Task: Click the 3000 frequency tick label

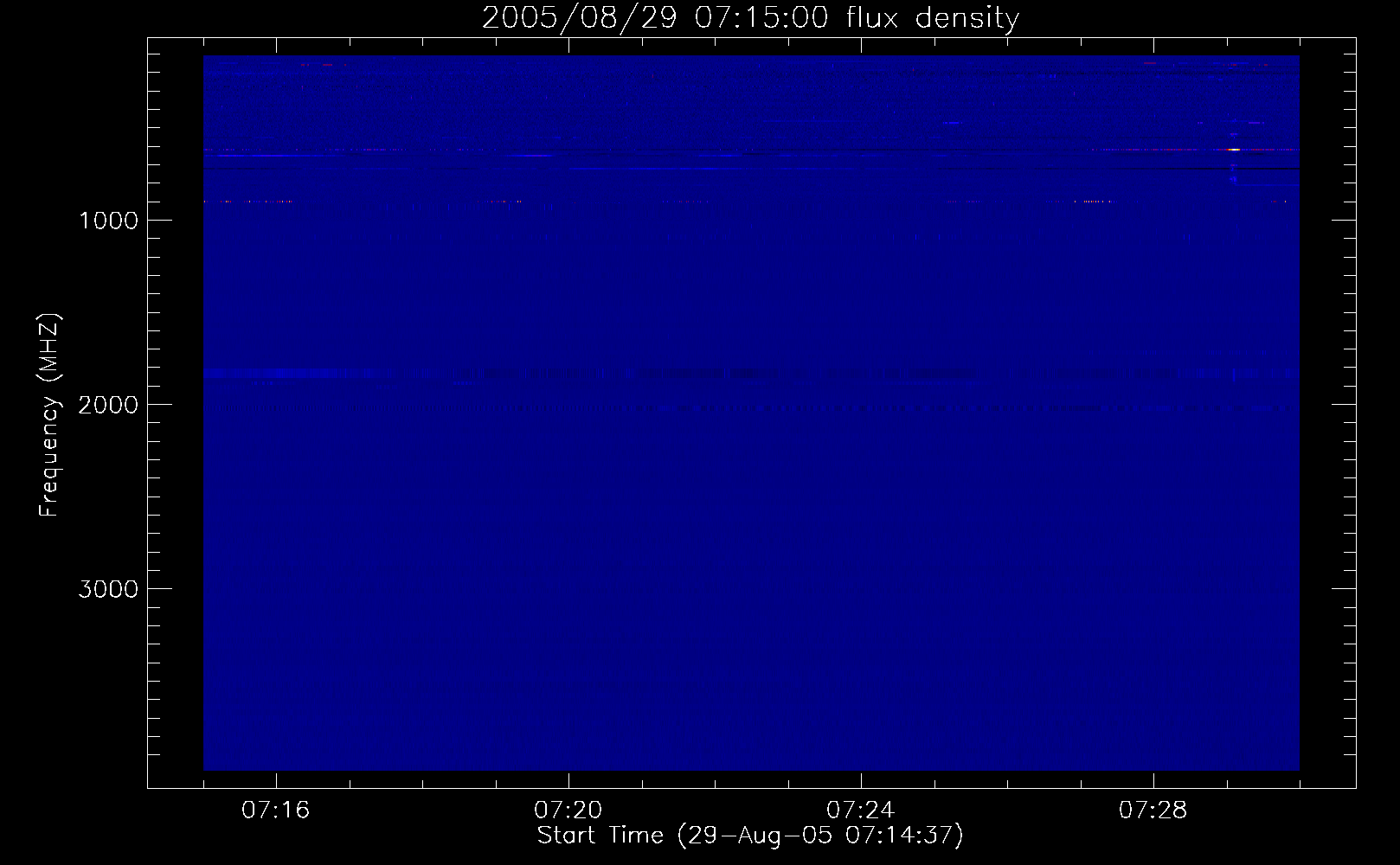Action: 108,589
